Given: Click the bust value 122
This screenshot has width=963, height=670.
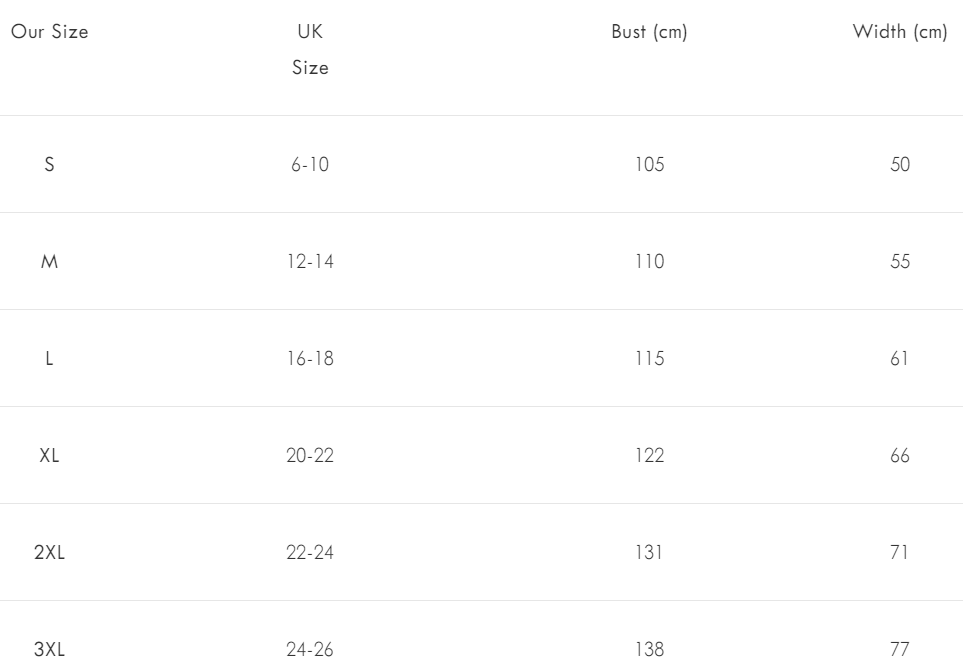Looking at the screenshot, I should pos(649,456).
